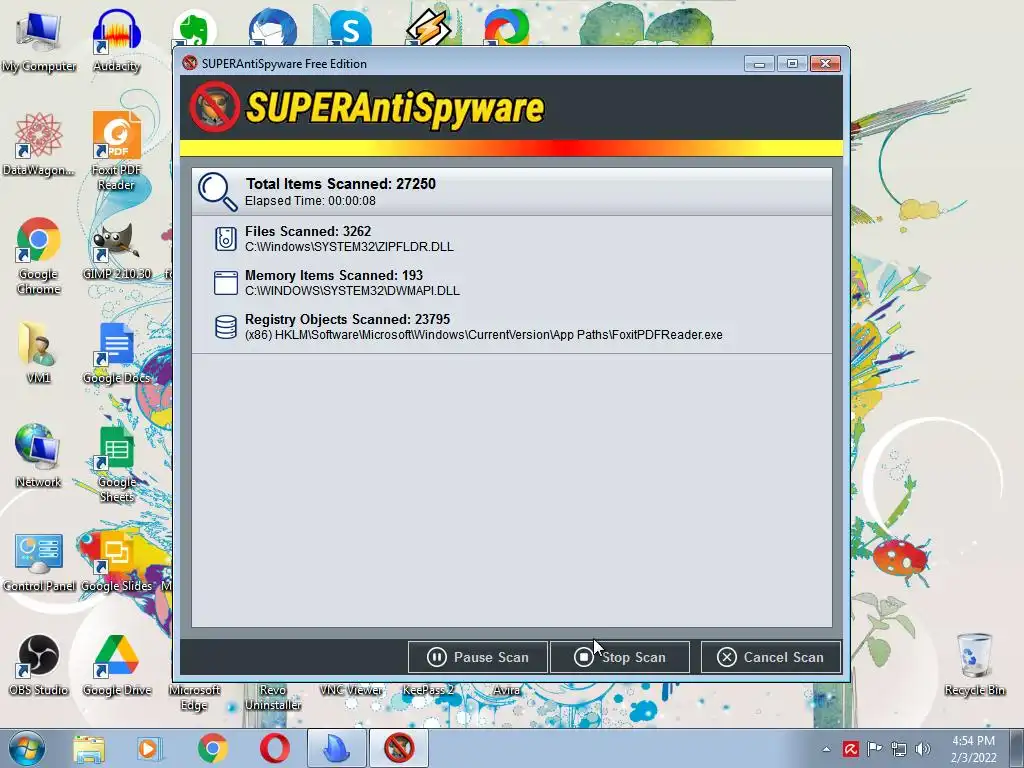Click the disk icon beside Files Scanned
Image resolution: width=1024 pixels, height=768 pixels.
pyautogui.click(x=225, y=239)
